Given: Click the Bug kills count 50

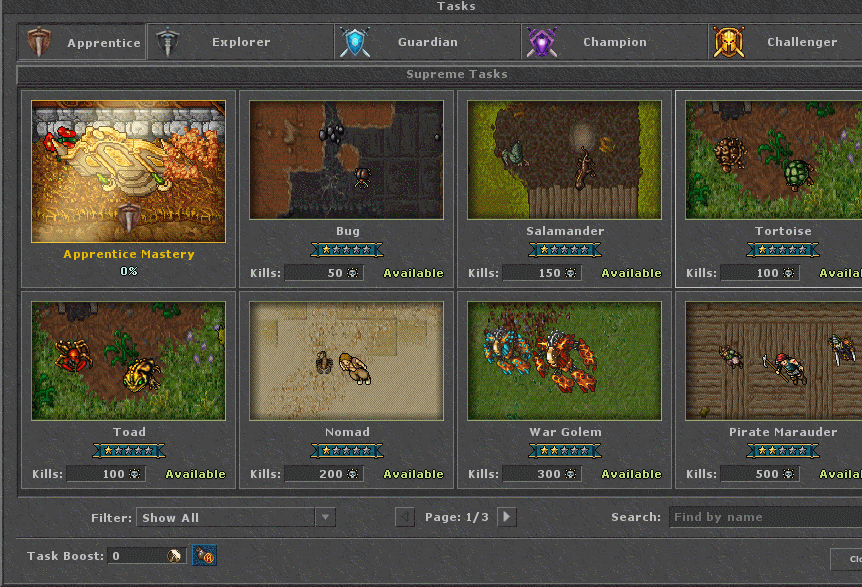Looking at the screenshot, I should pyautogui.click(x=335, y=273).
